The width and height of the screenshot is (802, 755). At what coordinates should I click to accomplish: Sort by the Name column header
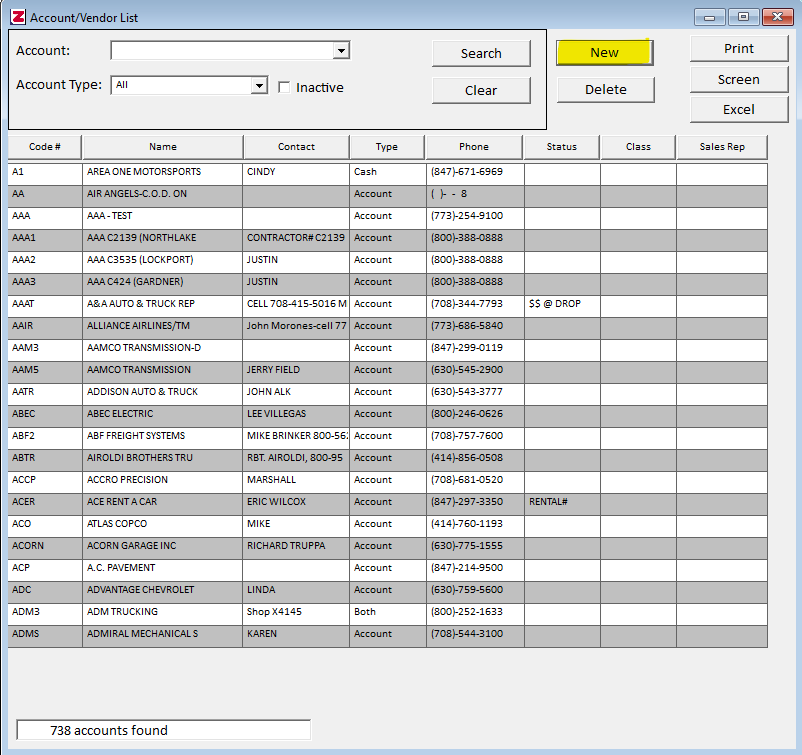tap(163, 147)
